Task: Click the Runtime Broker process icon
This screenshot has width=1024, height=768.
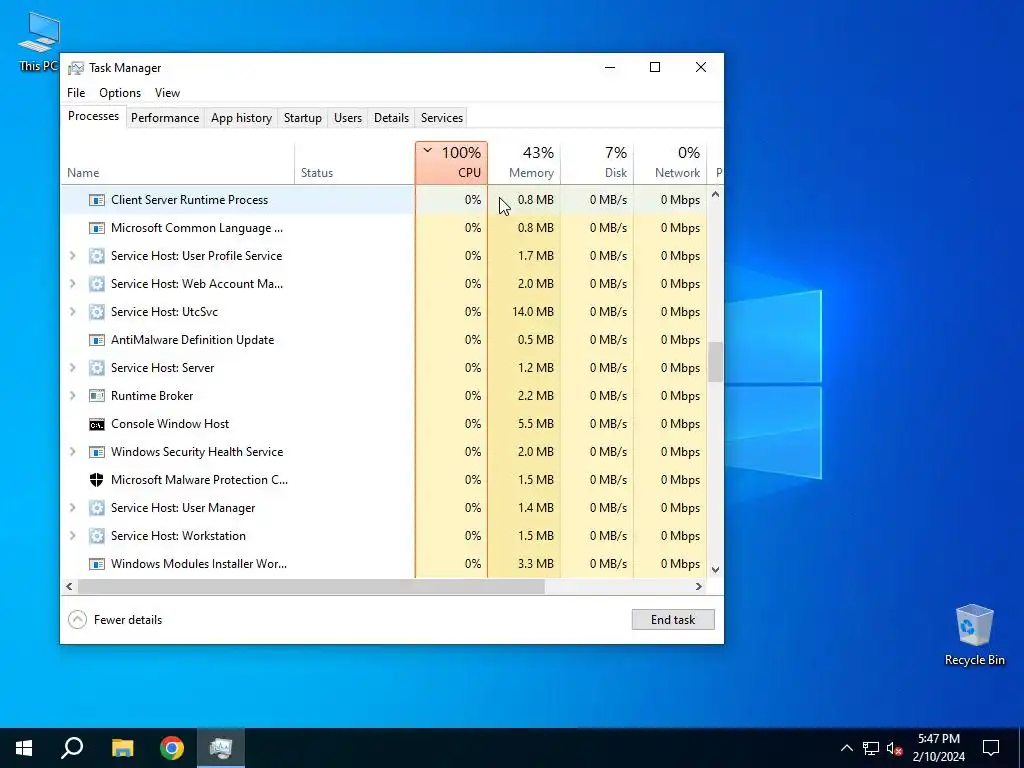Action: click(x=97, y=396)
